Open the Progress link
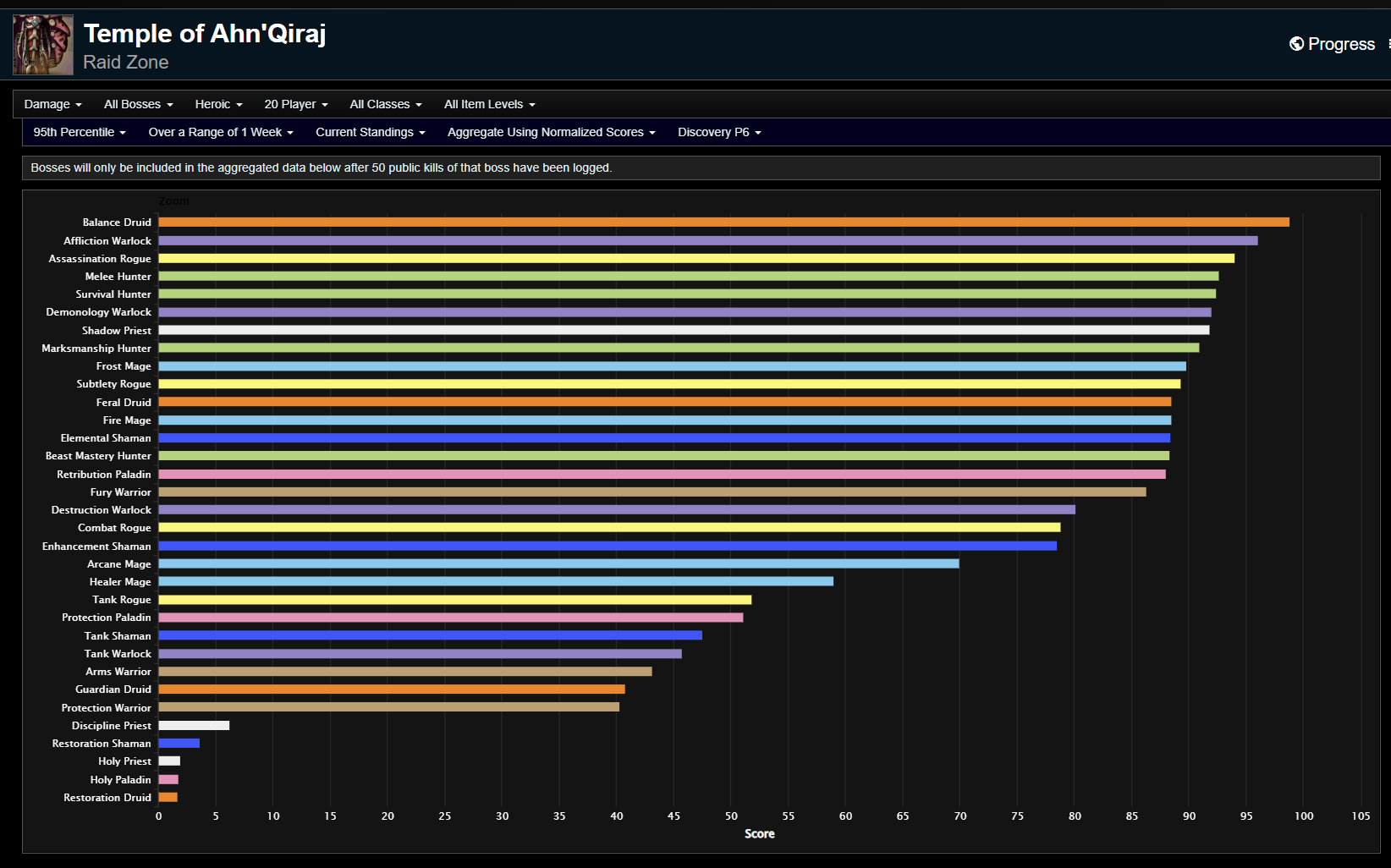This screenshot has height=868, width=1391. (x=1341, y=44)
